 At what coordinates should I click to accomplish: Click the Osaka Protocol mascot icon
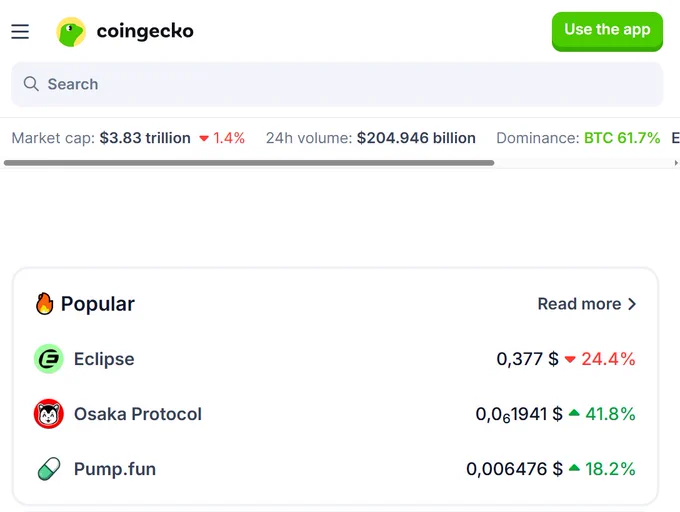[x=49, y=414]
